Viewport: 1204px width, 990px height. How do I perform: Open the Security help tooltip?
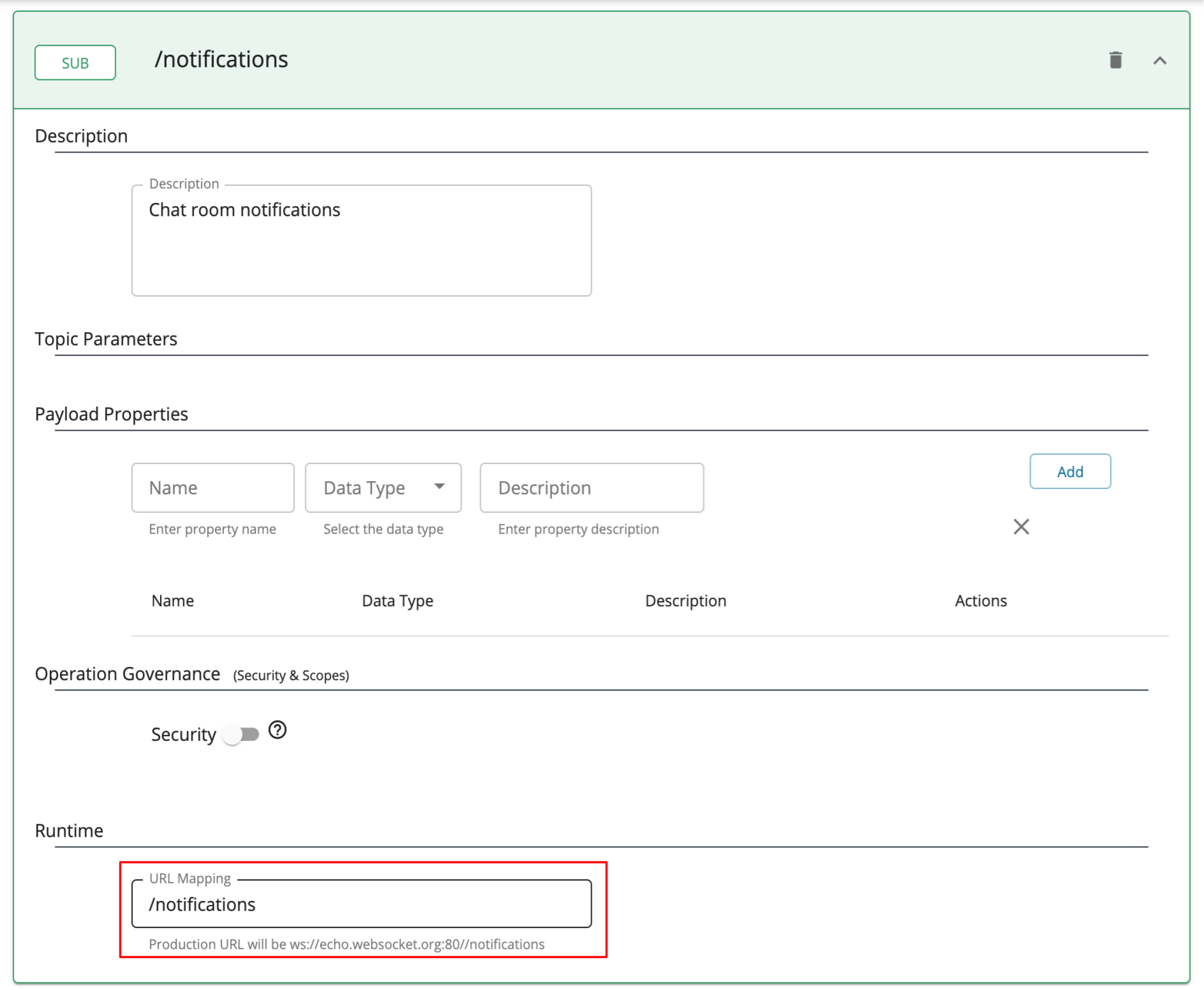coord(277,731)
